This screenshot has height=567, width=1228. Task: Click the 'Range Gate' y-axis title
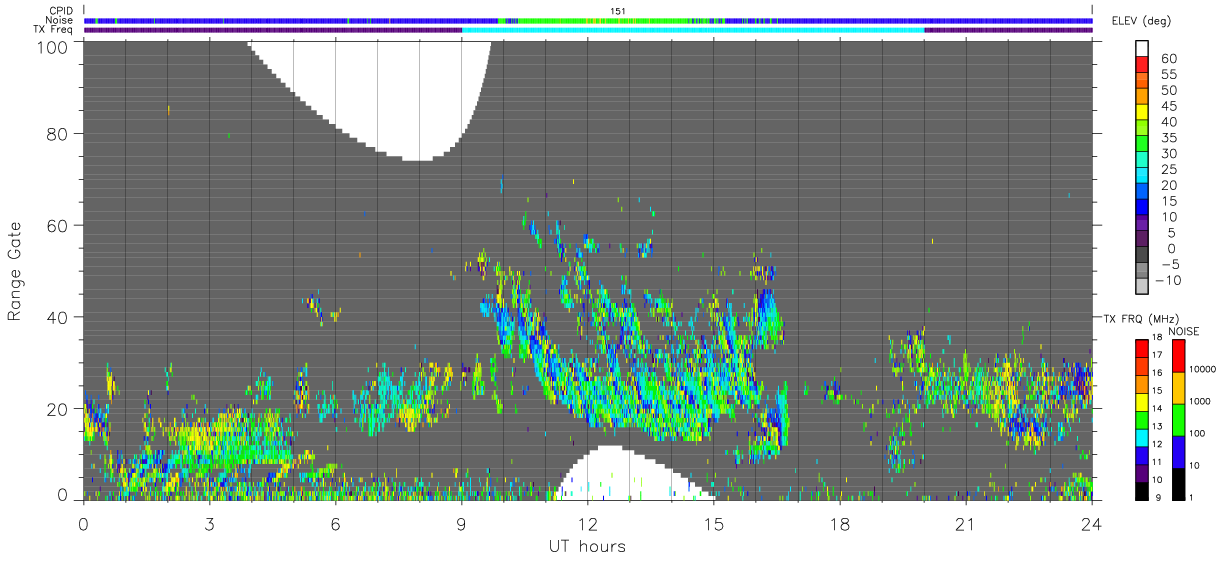click(x=15, y=270)
